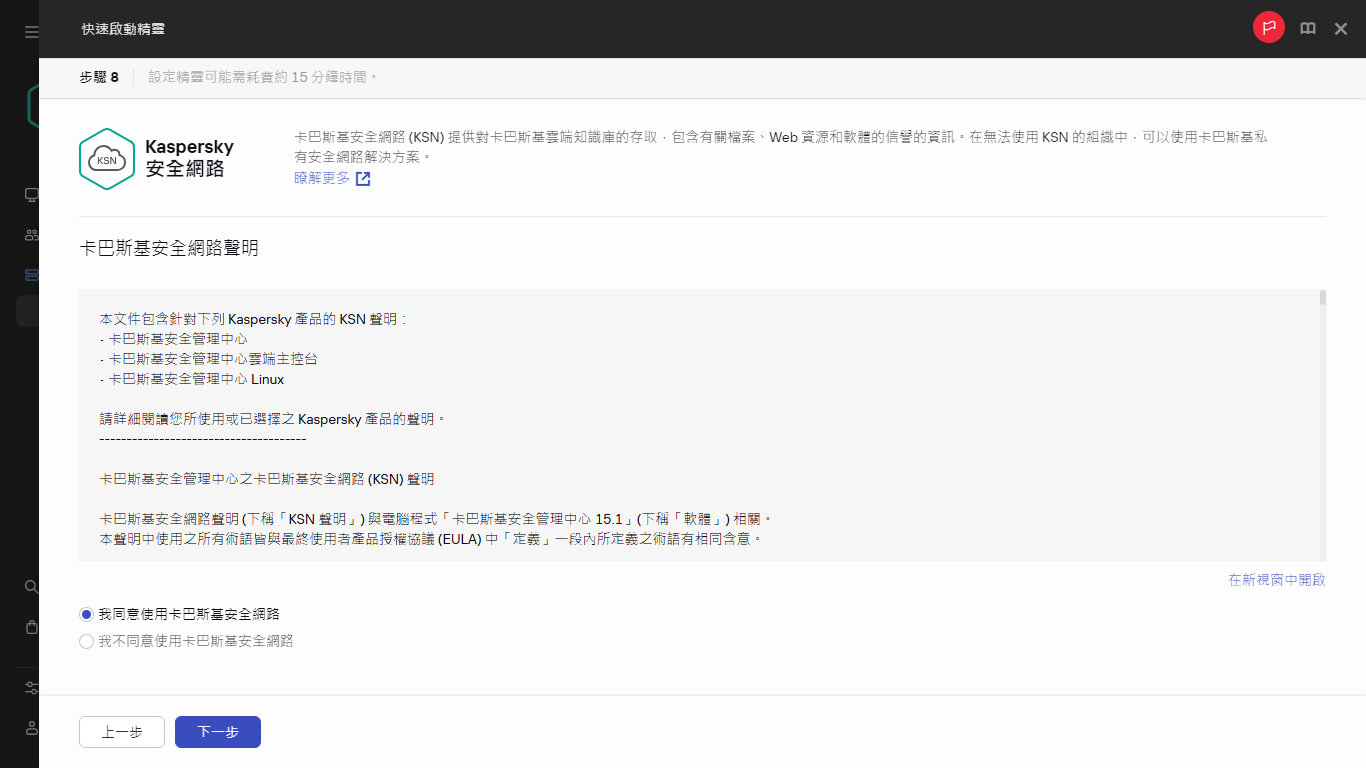Image resolution: width=1366 pixels, height=768 pixels.
Task: Open the search icon in sidebar
Action: pyautogui.click(x=30, y=587)
